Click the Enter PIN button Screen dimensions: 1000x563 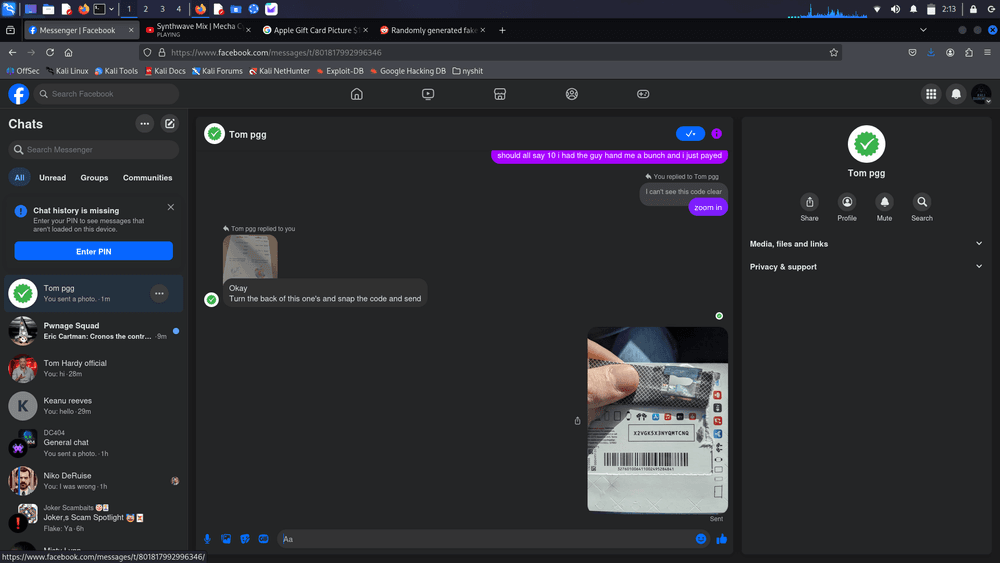[x=94, y=251]
